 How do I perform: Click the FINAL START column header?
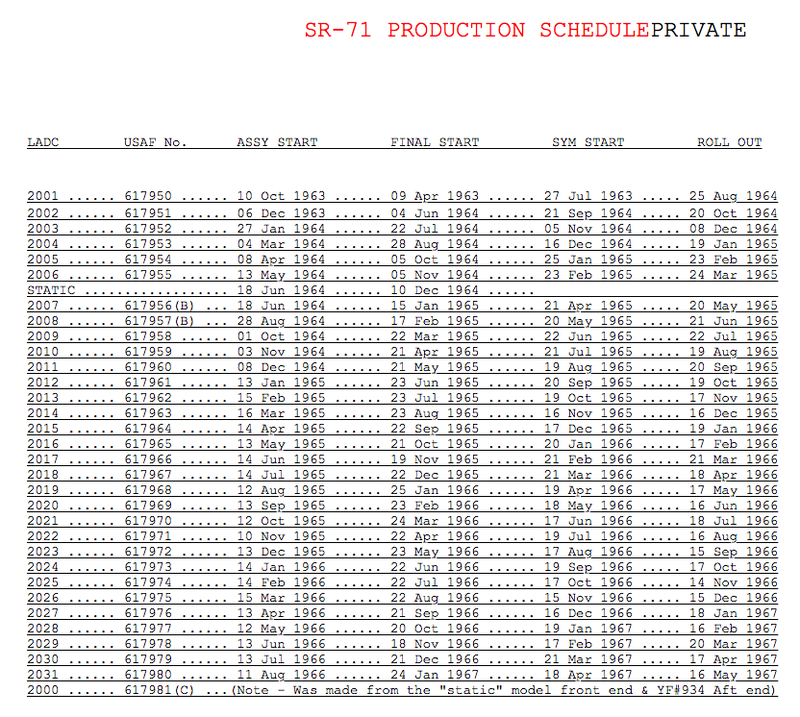tap(435, 142)
